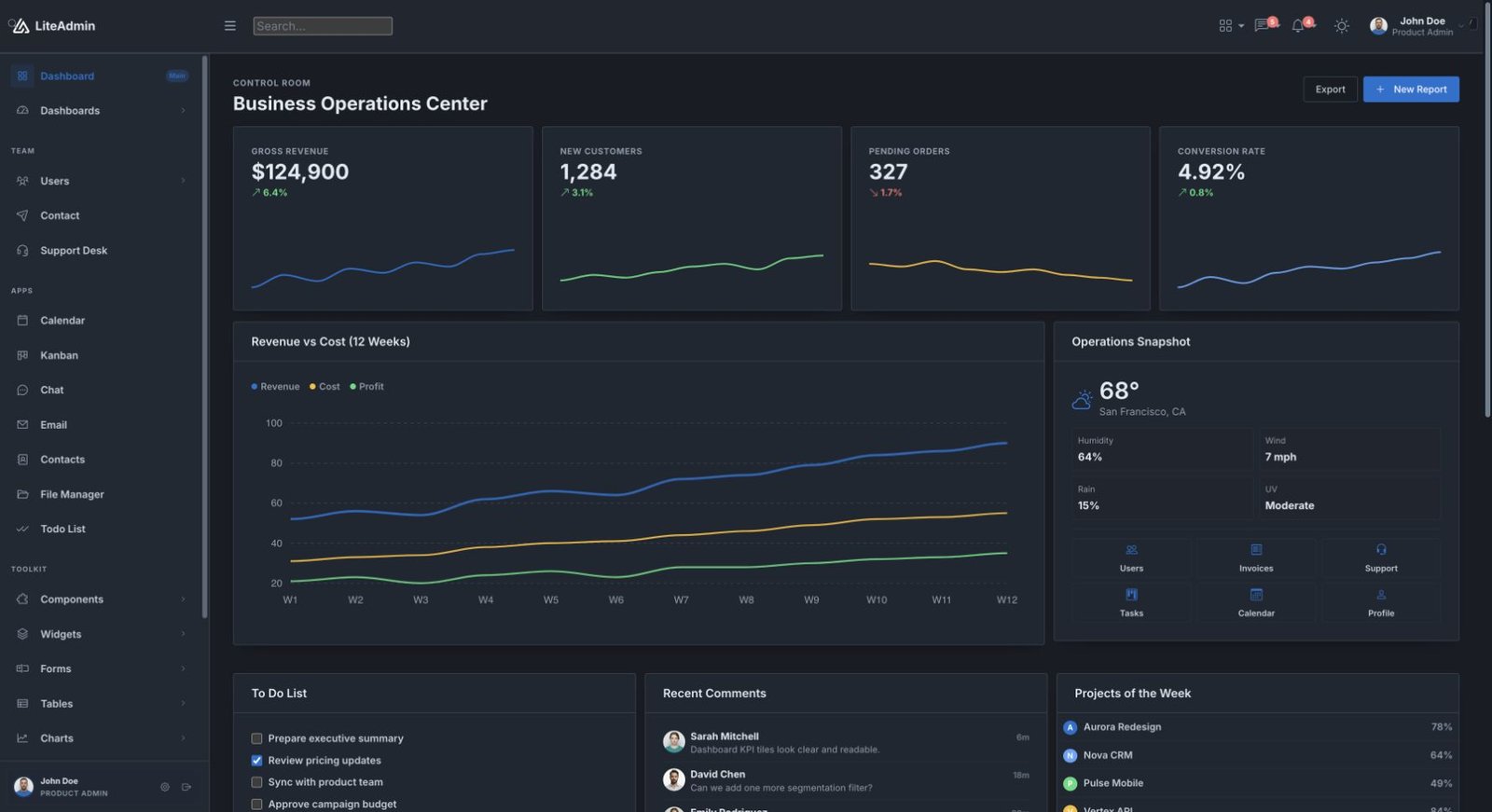Switch the light/dark theme sun icon
1492x812 pixels.
coord(1342,26)
